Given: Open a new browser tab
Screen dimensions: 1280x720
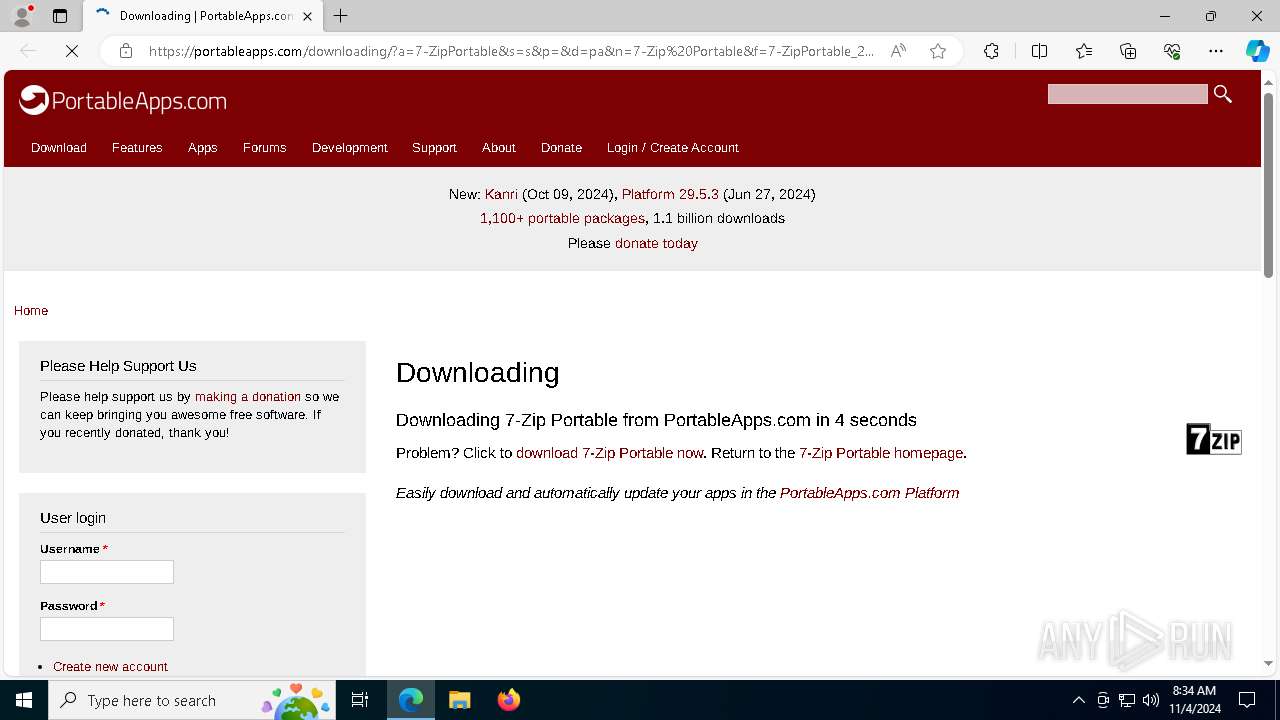Looking at the screenshot, I should click(341, 16).
